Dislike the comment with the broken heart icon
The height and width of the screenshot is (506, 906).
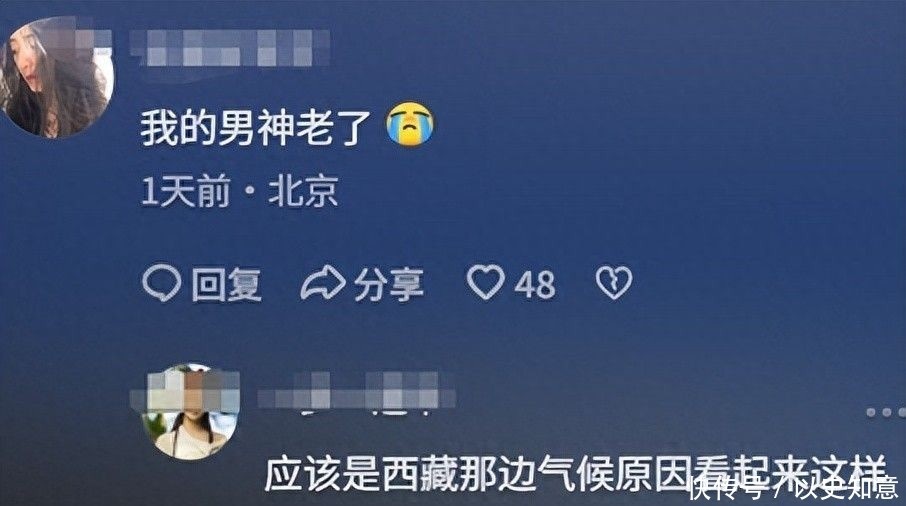614,282
